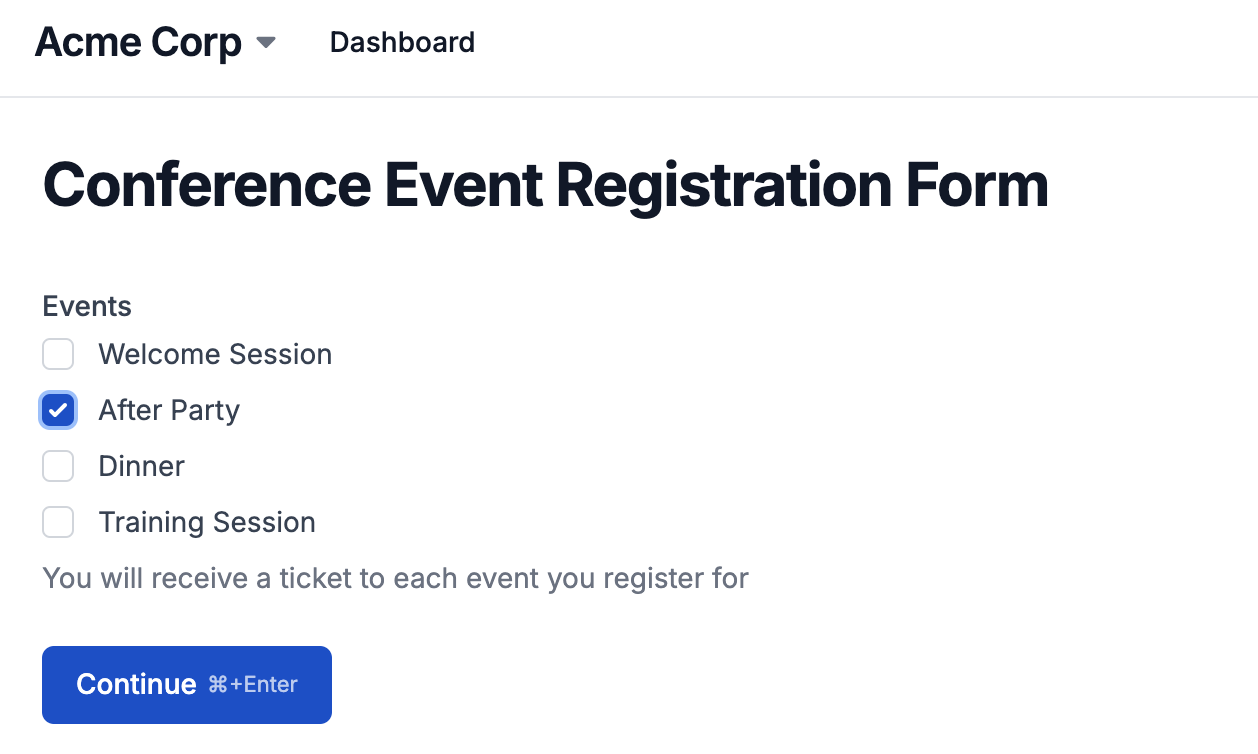This screenshot has width=1258, height=754.
Task: Click the ⌘+Enter shortcut label on Continue
Action: [x=252, y=685]
